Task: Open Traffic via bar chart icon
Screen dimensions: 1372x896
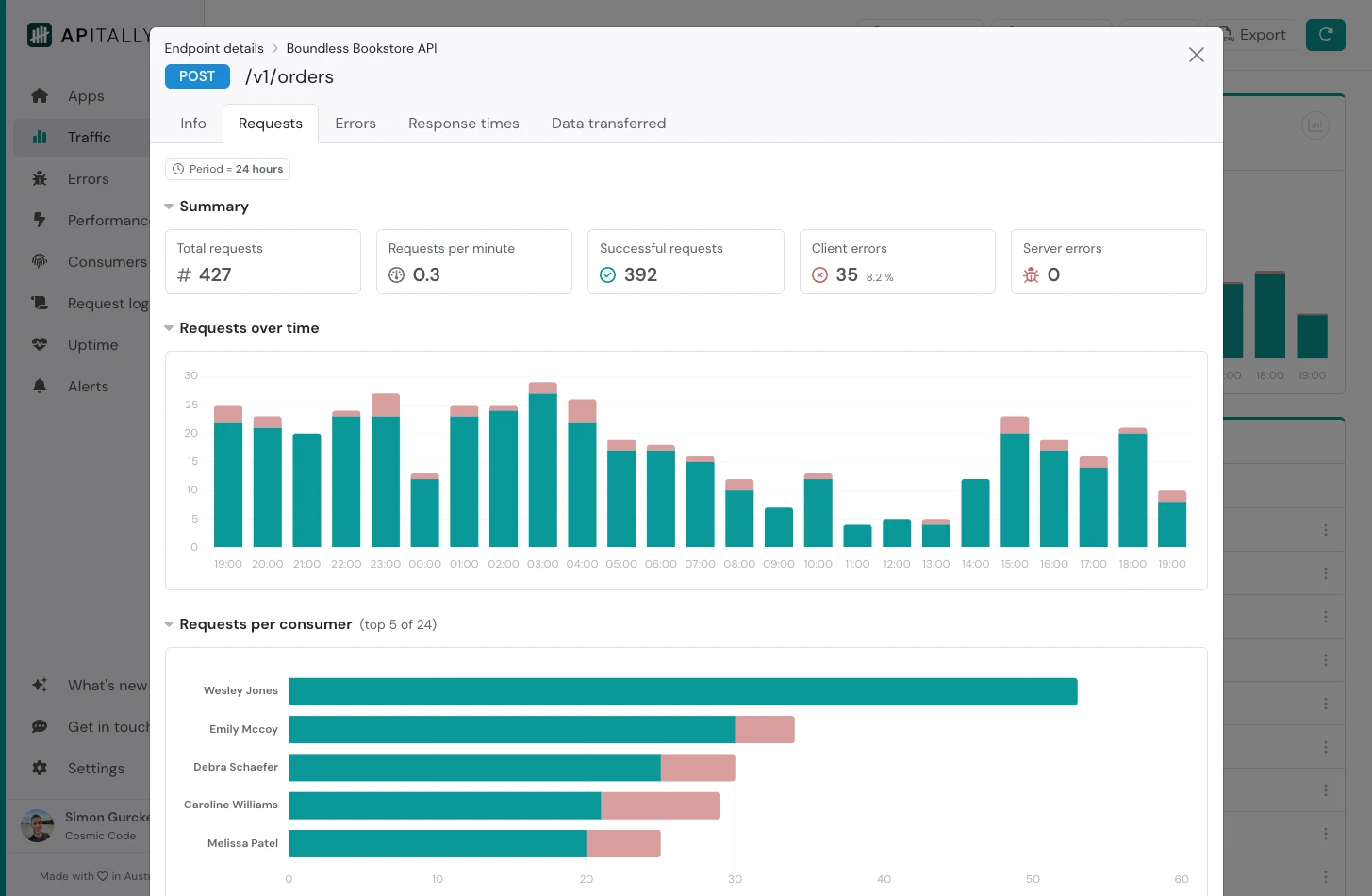Action: (x=40, y=138)
